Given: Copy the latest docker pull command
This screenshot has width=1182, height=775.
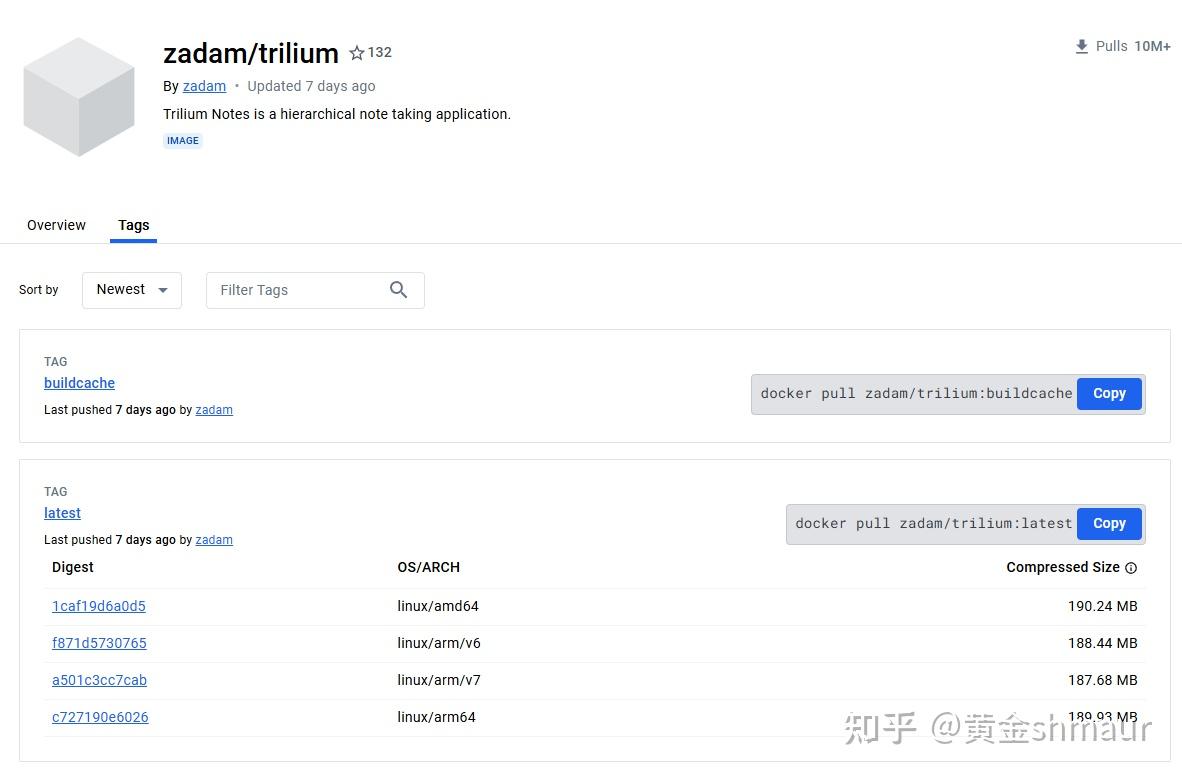Looking at the screenshot, I should point(1108,523).
